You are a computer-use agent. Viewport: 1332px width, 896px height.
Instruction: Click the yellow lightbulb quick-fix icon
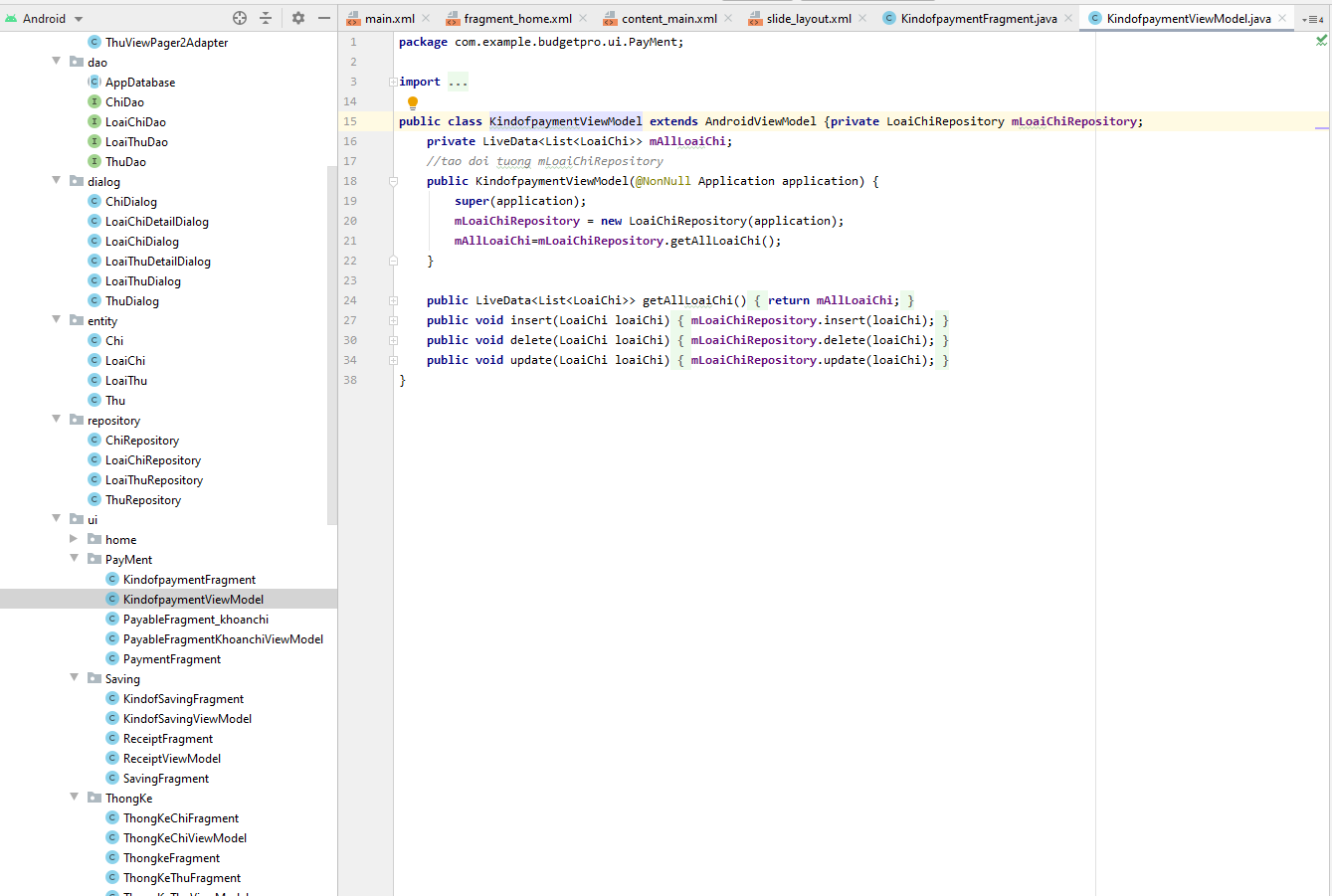tap(413, 102)
